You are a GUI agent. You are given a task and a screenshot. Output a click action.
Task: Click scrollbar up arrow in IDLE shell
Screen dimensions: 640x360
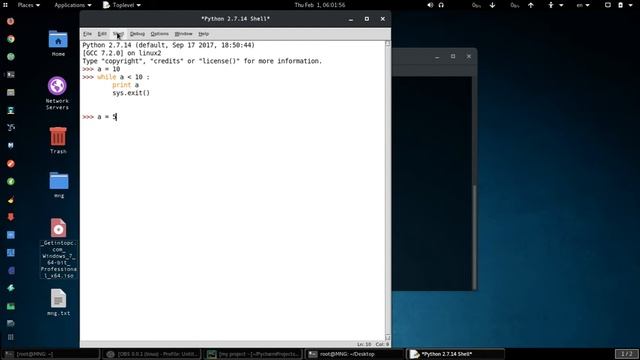pyautogui.click(x=388, y=43)
